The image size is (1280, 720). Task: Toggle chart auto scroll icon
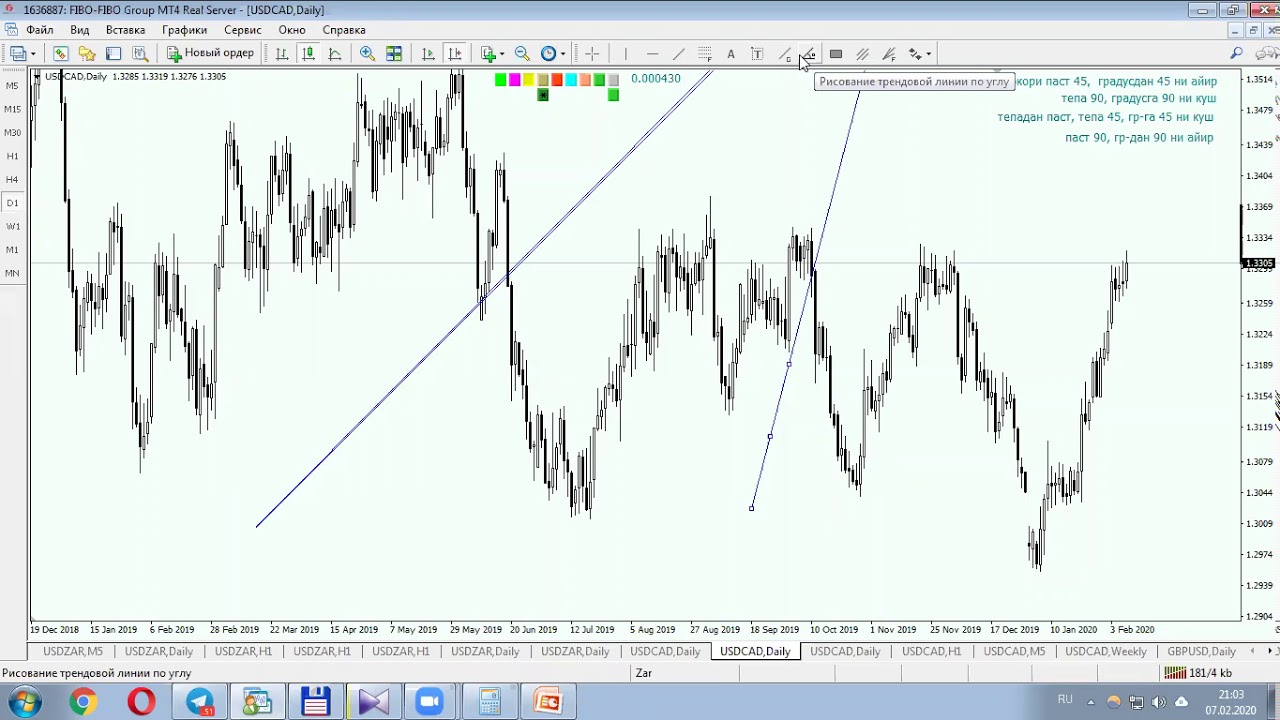pos(428,54)
